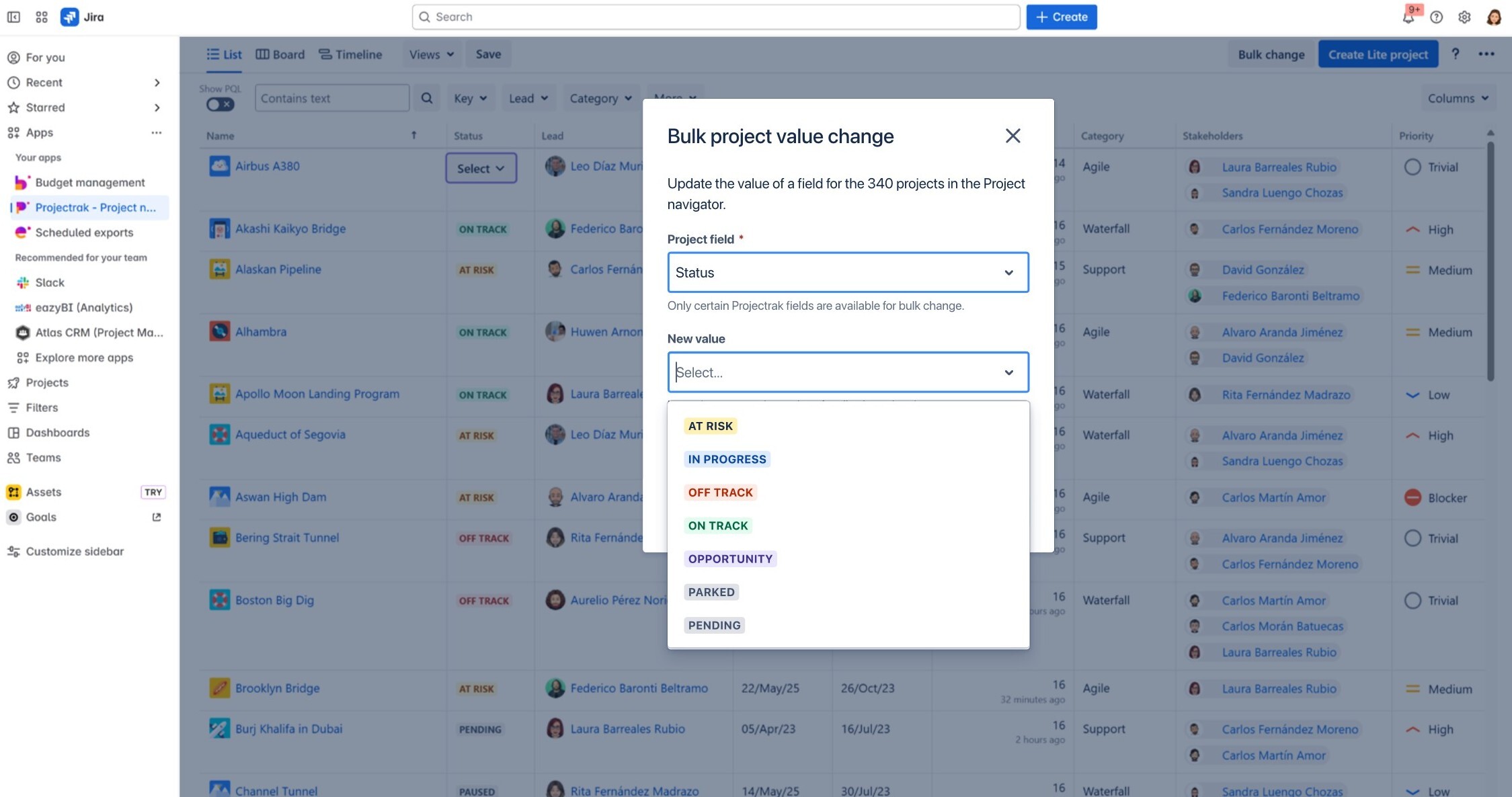1512x797 pixels.
Task: Open the Columns dropdown
Action: 1458,97
